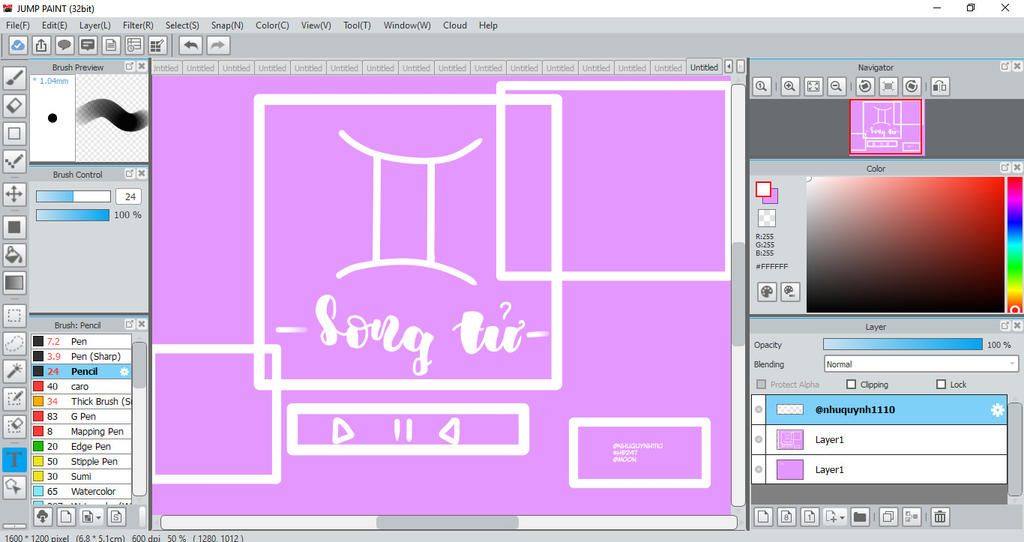Select the Lasso tool

click(14, 343)
